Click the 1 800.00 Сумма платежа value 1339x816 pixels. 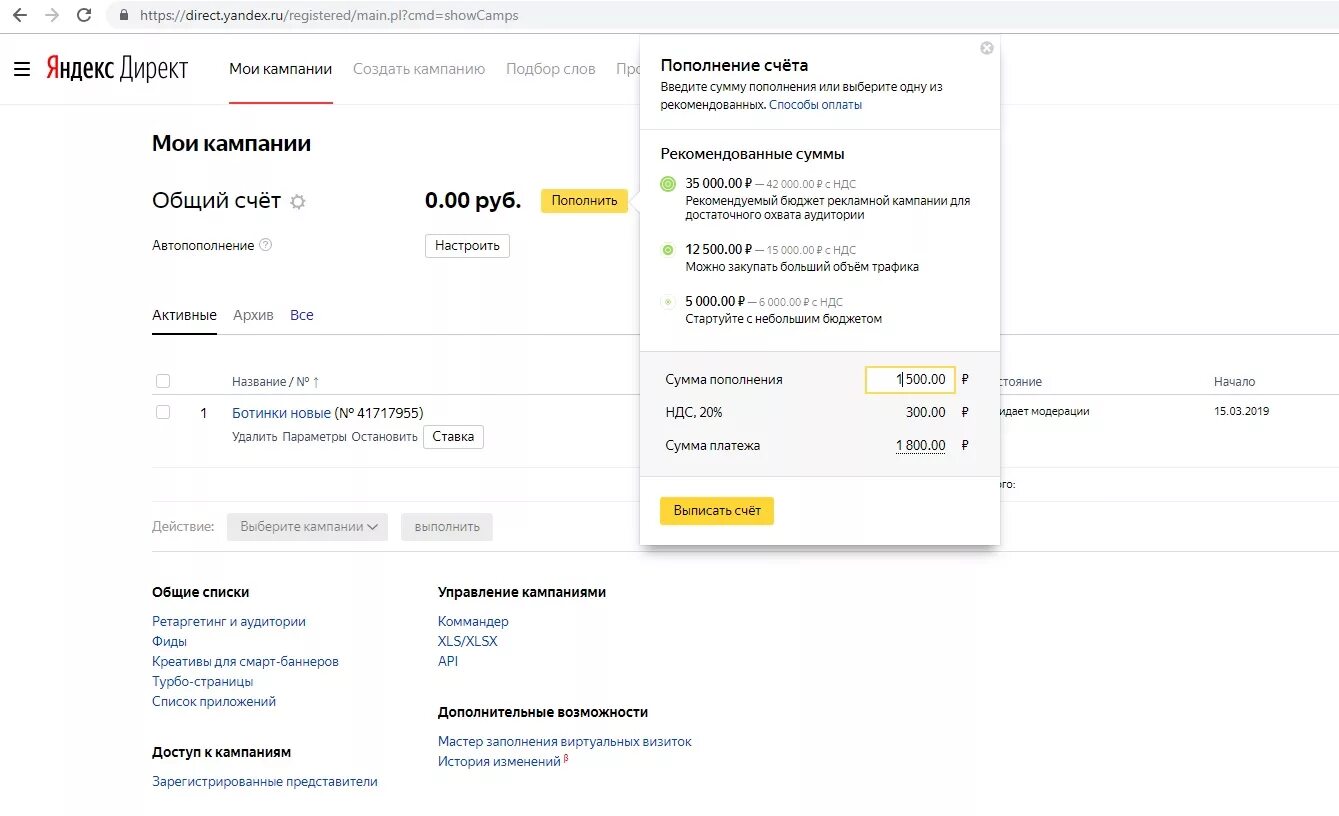pos(920,446)
